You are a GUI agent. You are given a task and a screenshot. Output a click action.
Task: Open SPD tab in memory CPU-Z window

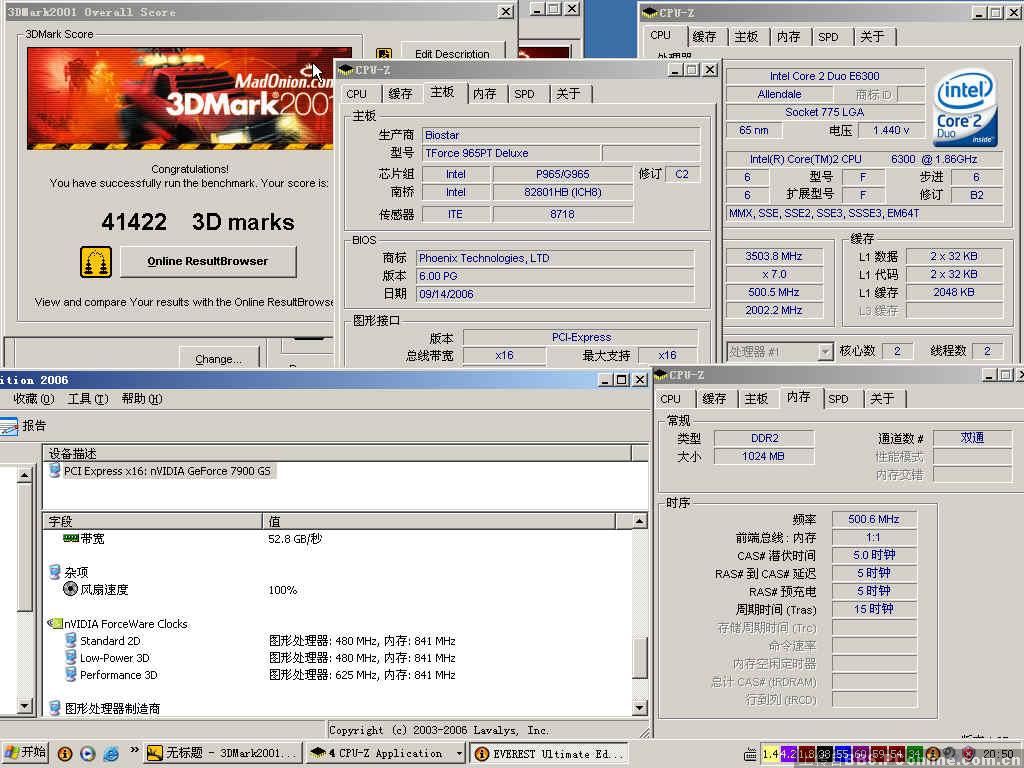click(838, 399)
